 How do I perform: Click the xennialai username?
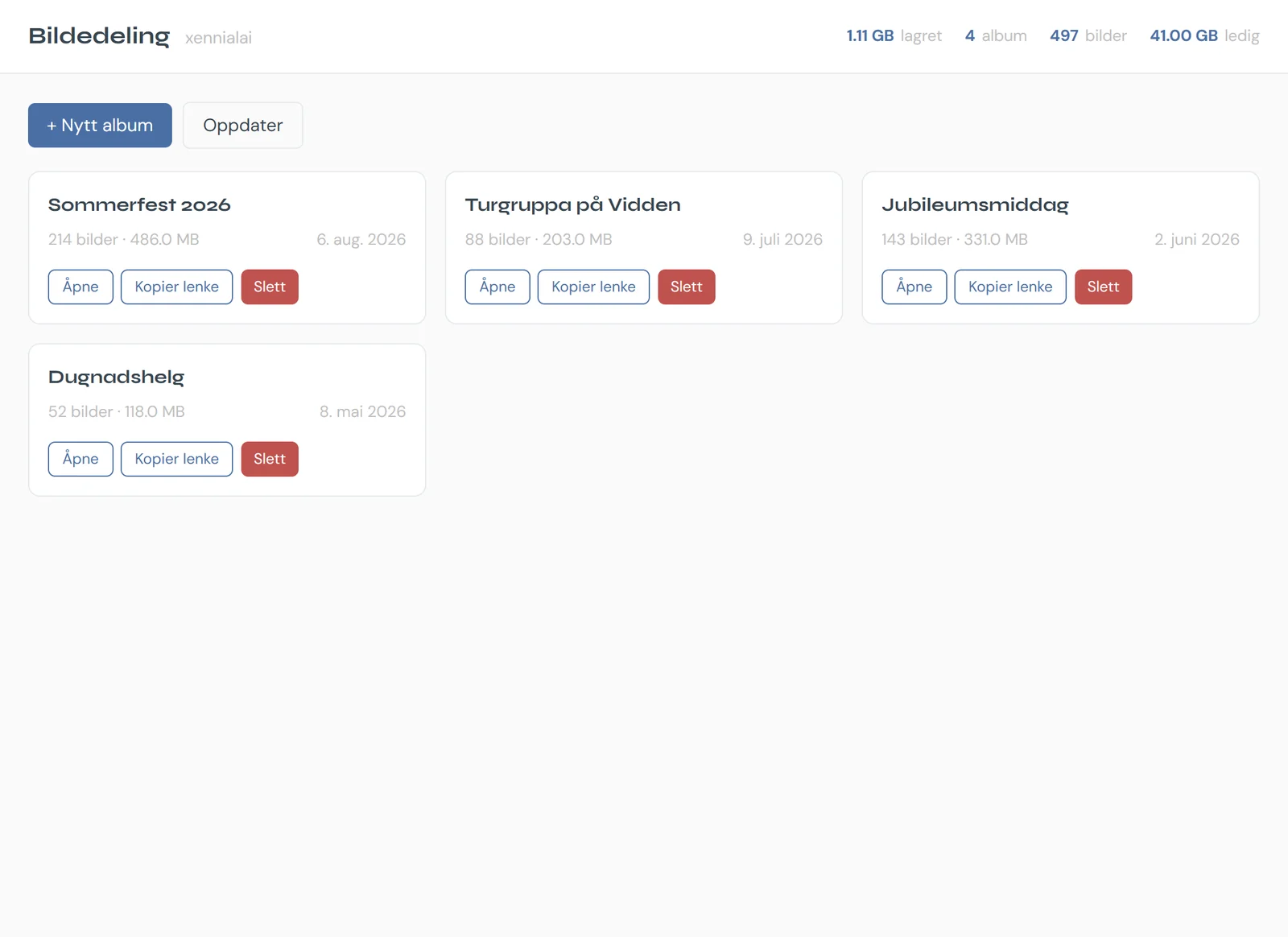tap(218, 38)
